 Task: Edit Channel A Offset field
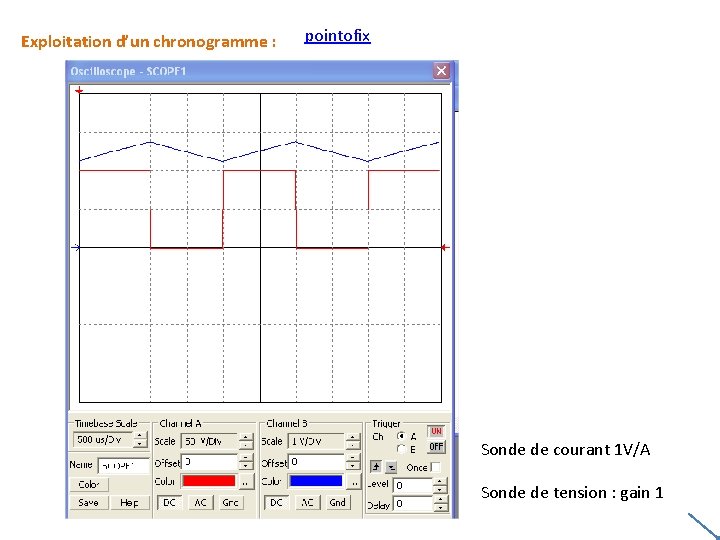(x=209, y=462)
